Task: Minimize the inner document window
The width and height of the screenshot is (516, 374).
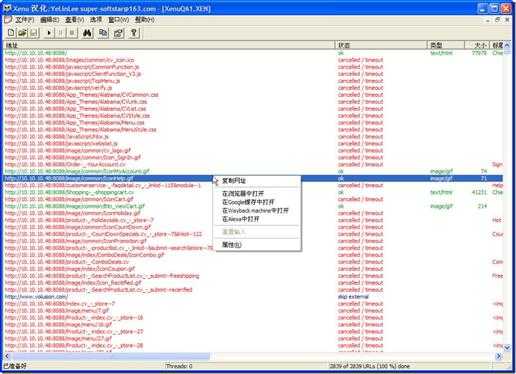Action: tap(488, 20)
